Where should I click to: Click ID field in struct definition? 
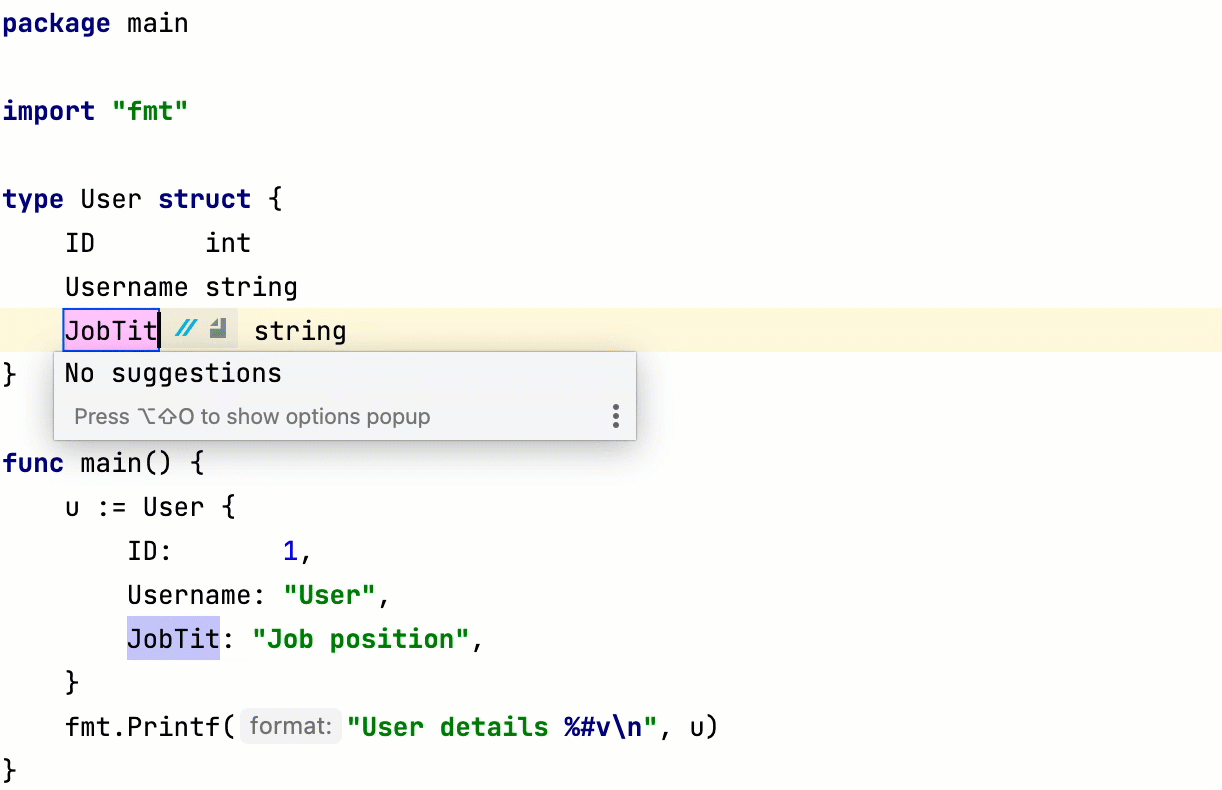coord(79,243)
